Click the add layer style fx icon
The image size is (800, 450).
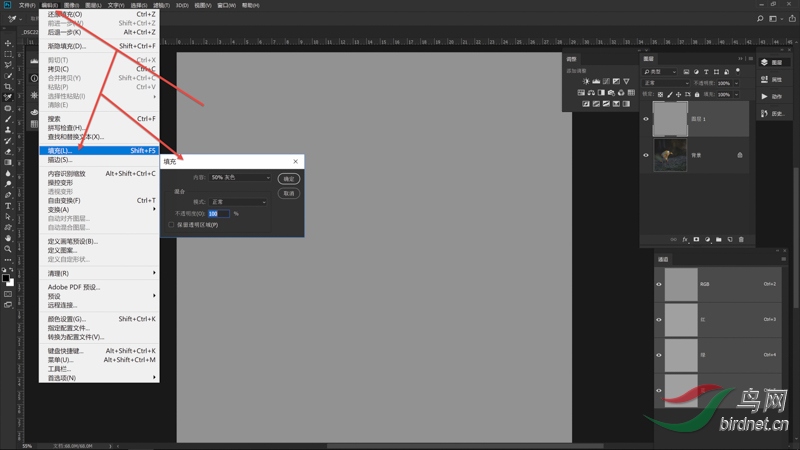[x=685, y=240]
